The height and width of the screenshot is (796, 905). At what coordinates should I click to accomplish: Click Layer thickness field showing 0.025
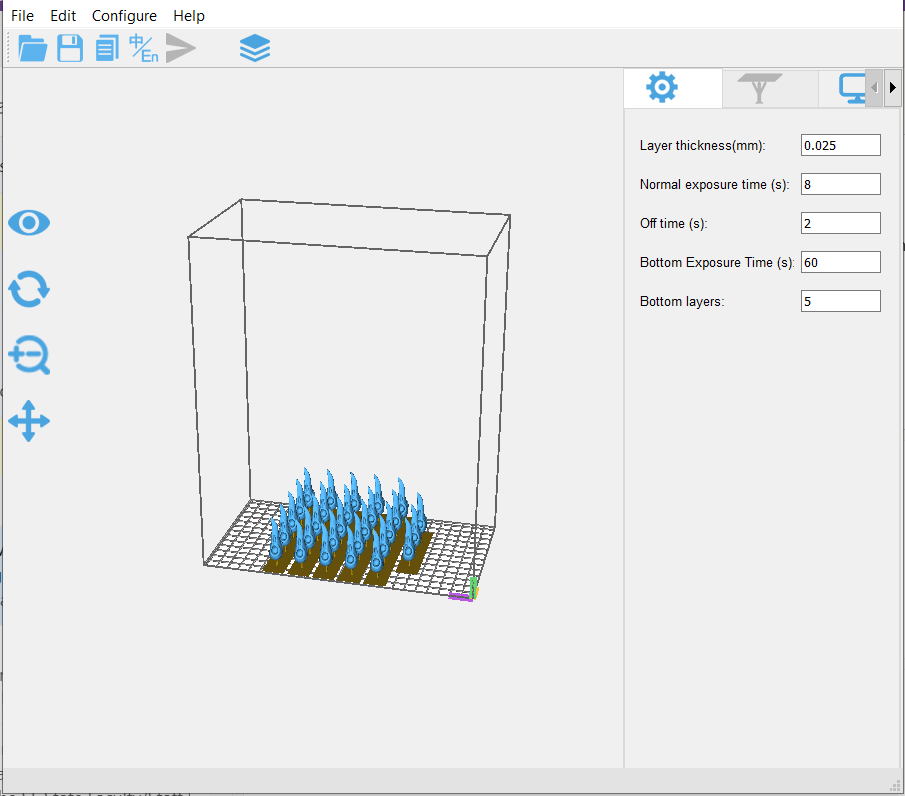(840, 145)
